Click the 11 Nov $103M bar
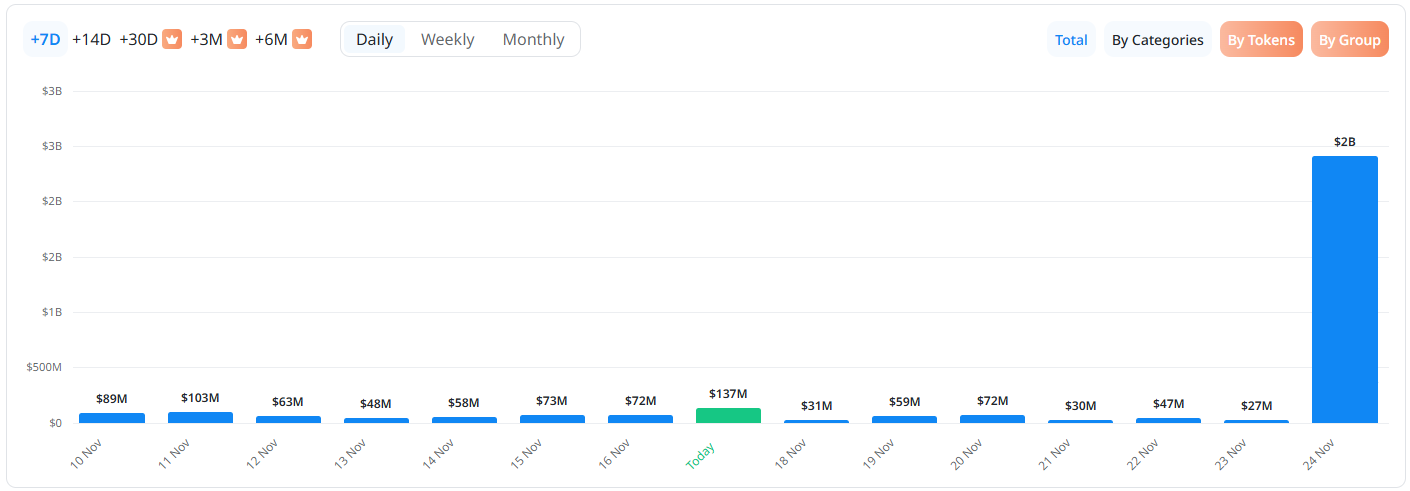Screen dimensions: 1410x491 (200, 417)
